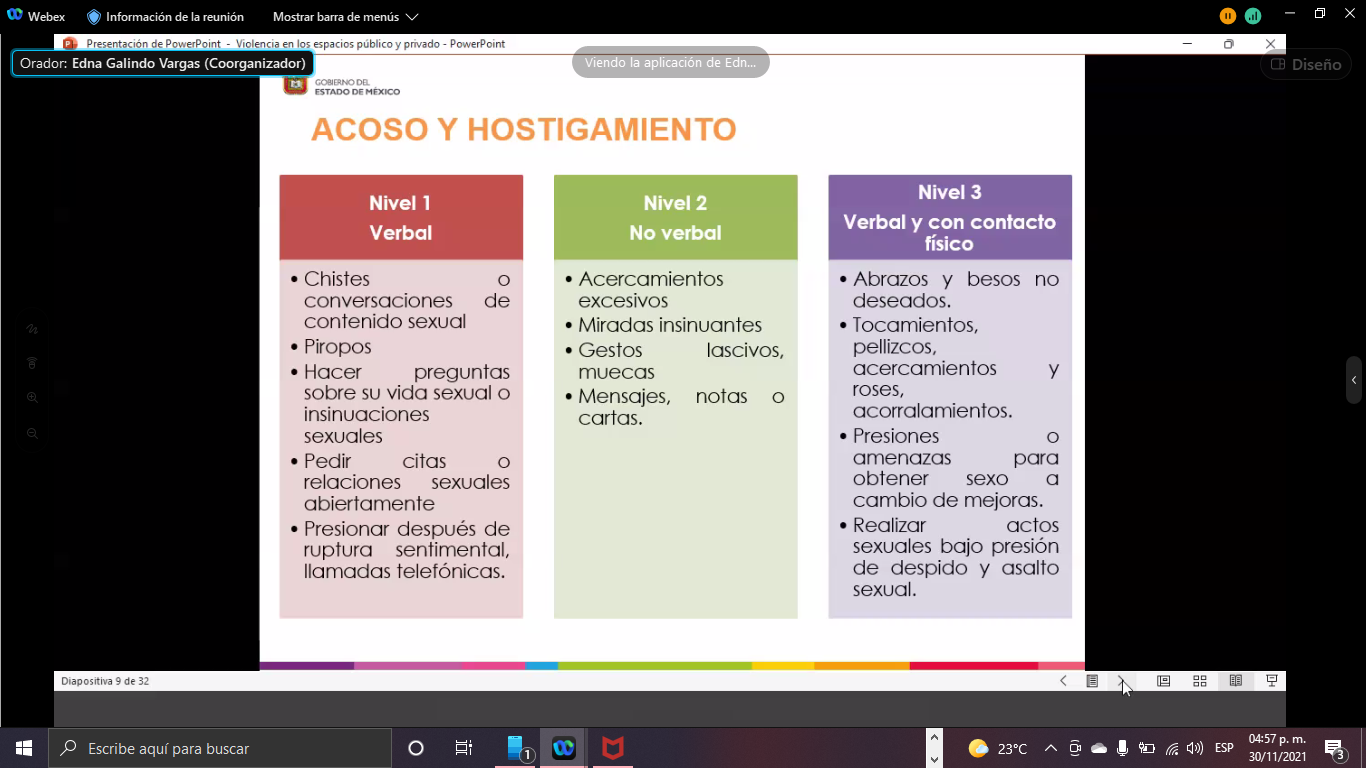Open OneDrive cloud tray icon
This screenshot has width=1366, height=768.
tap(1099, 748)
